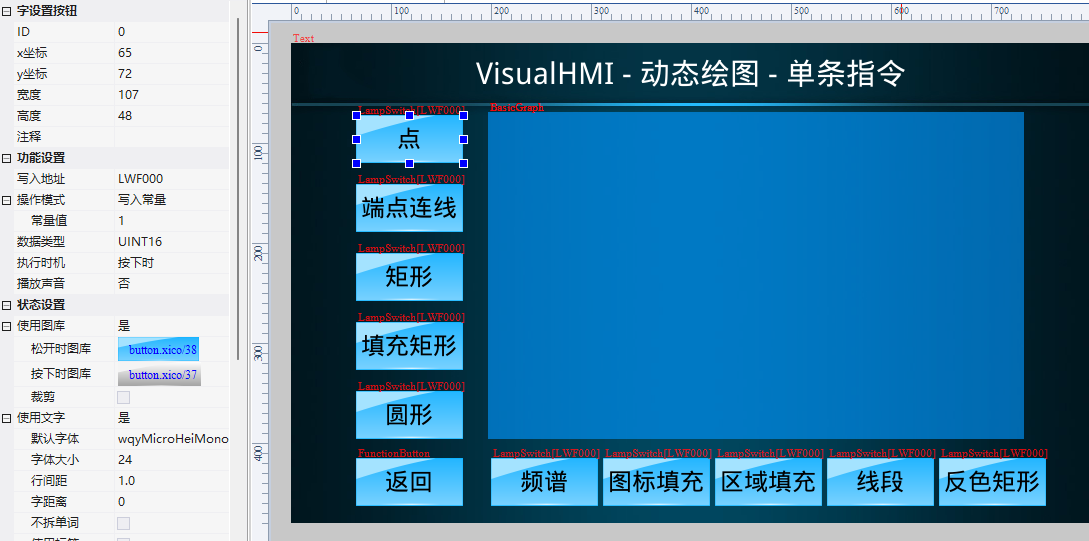1089x541 pixels.
Task: Select the 填充矩形 button on canvas
Action: pyautogui.click(x=409, y=345)
